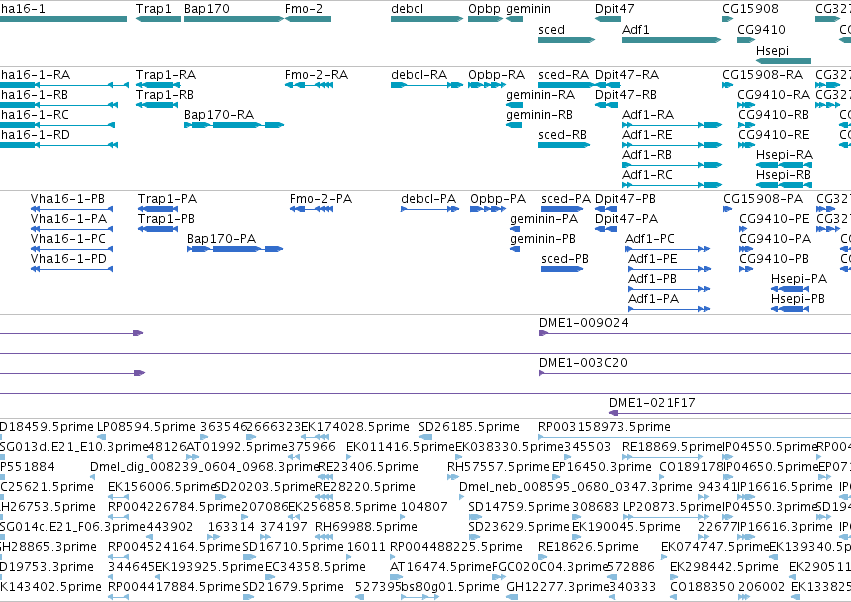Select the Trap1 gene bar
The image size is (851, 602).
tap(158, 19)
